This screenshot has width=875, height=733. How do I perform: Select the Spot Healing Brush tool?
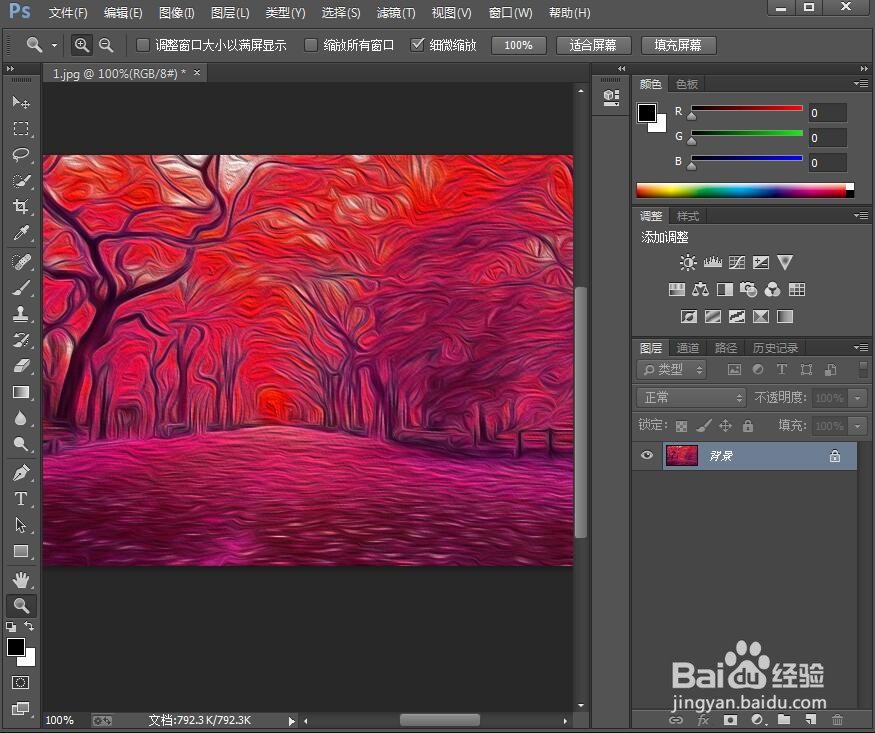point(21,262)
